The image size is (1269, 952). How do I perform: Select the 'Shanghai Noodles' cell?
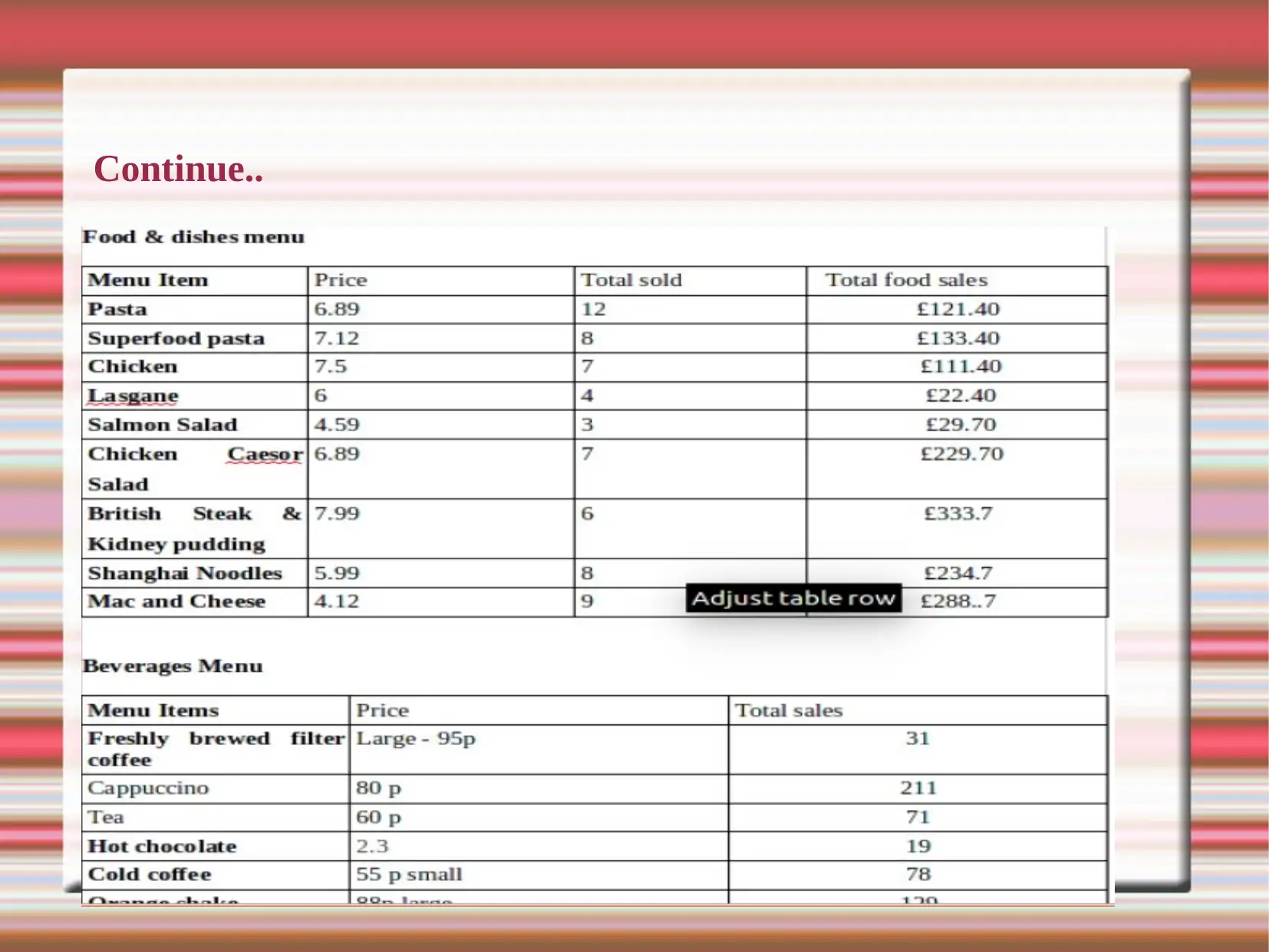[195, 573]
